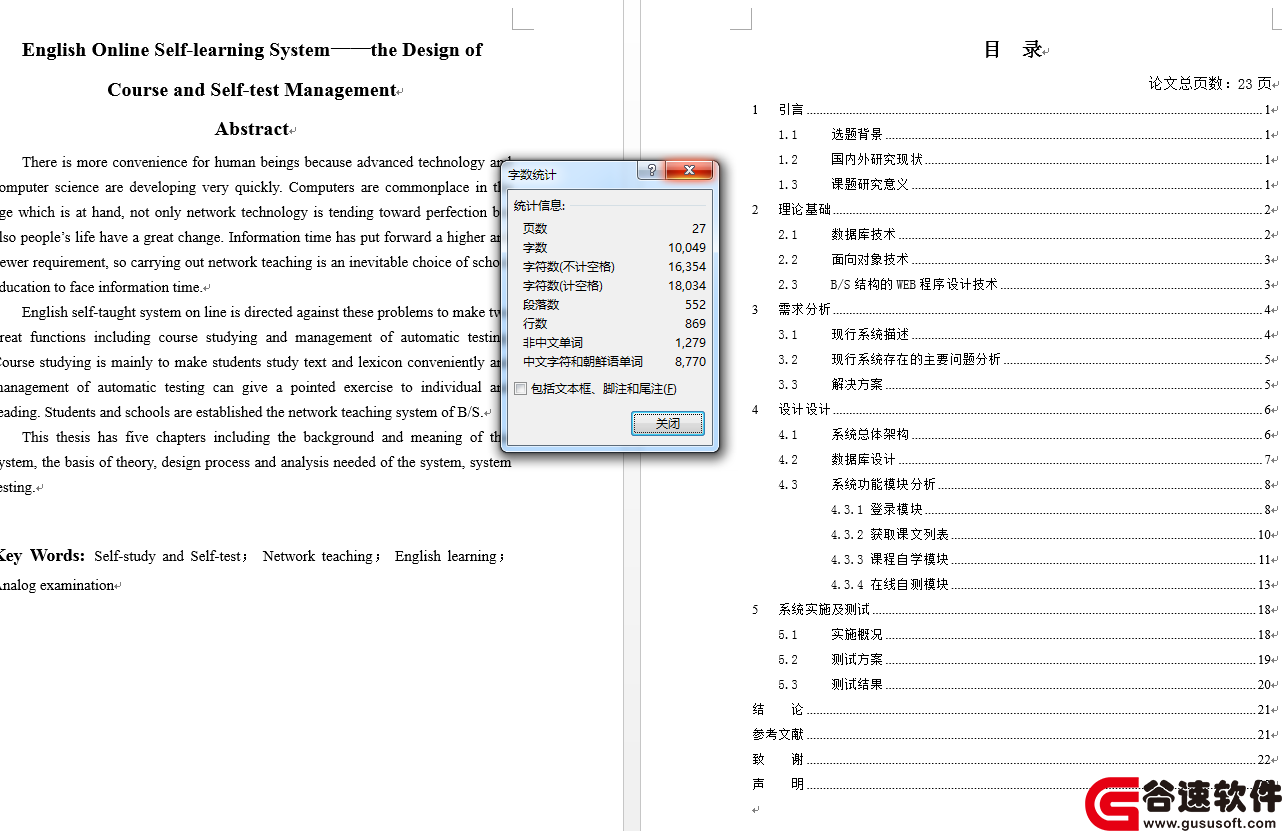Click the help question mark in word count dialog
This screenshot has height=831, width=1282.
click(651, 171)
